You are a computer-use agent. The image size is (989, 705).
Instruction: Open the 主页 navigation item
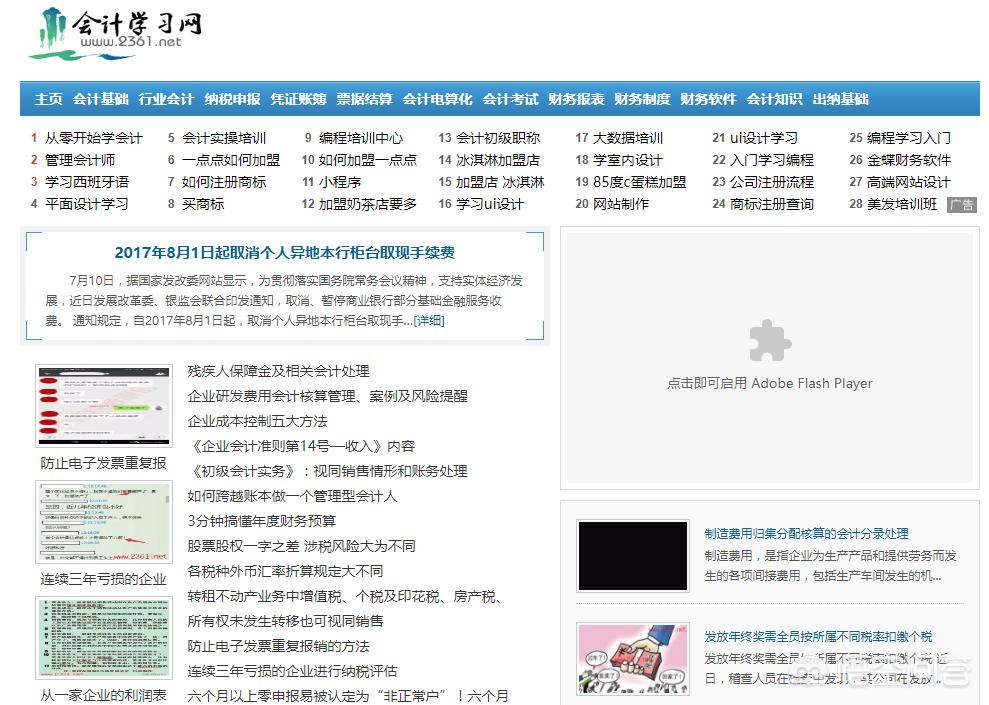tap(49, 99)
